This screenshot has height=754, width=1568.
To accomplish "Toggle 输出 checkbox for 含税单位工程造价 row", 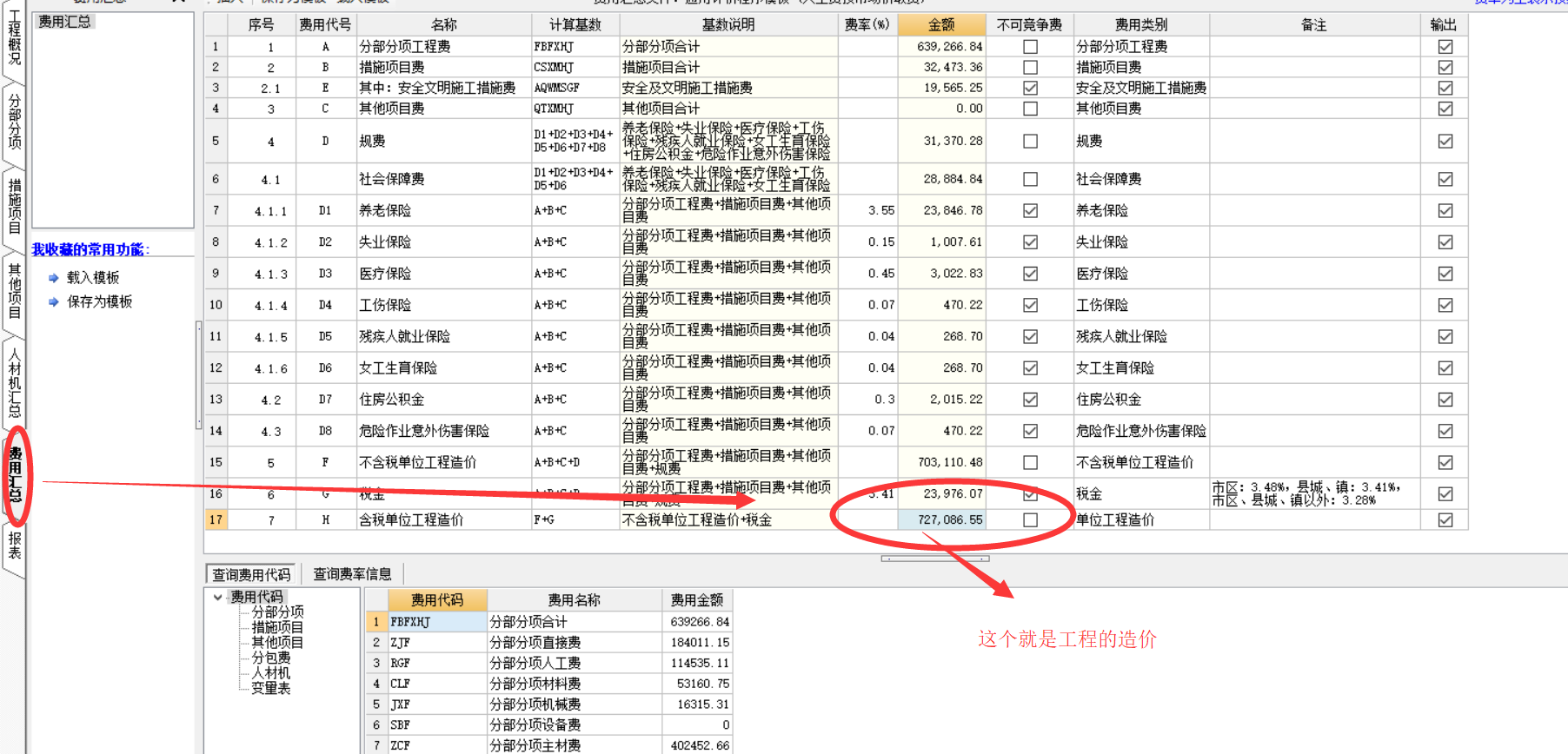I will (x=1445, y=519).
